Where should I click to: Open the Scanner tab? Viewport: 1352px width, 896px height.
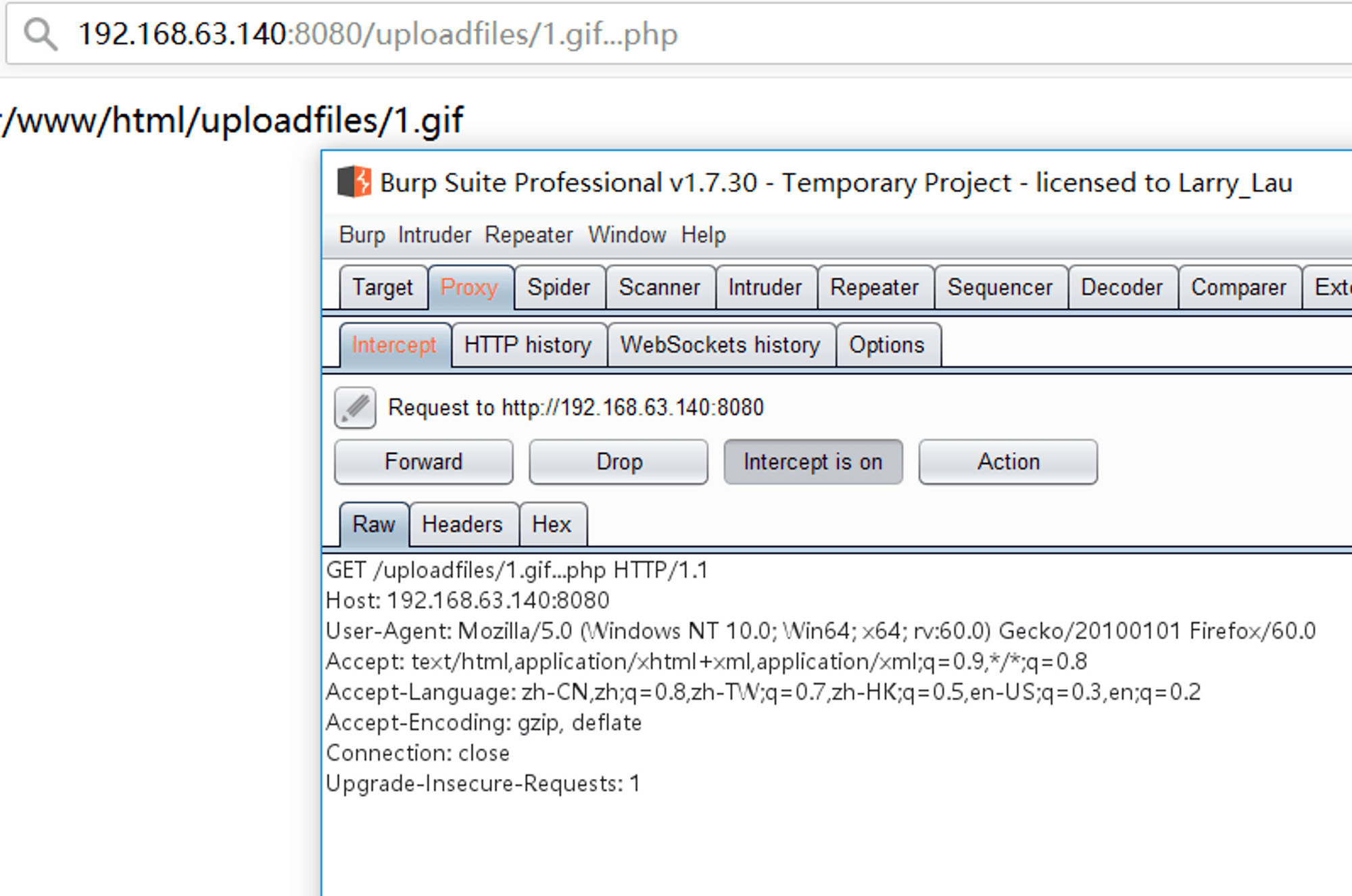660,288
